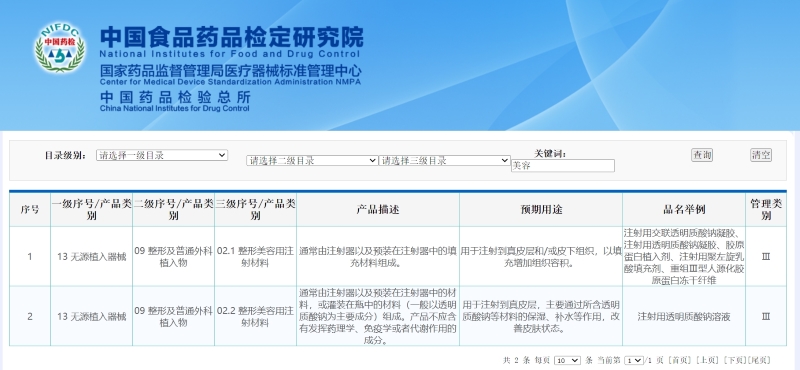
Task: Click row 2 预期用途 cell about 改善皮肤状态
Action: pos(541,316)
